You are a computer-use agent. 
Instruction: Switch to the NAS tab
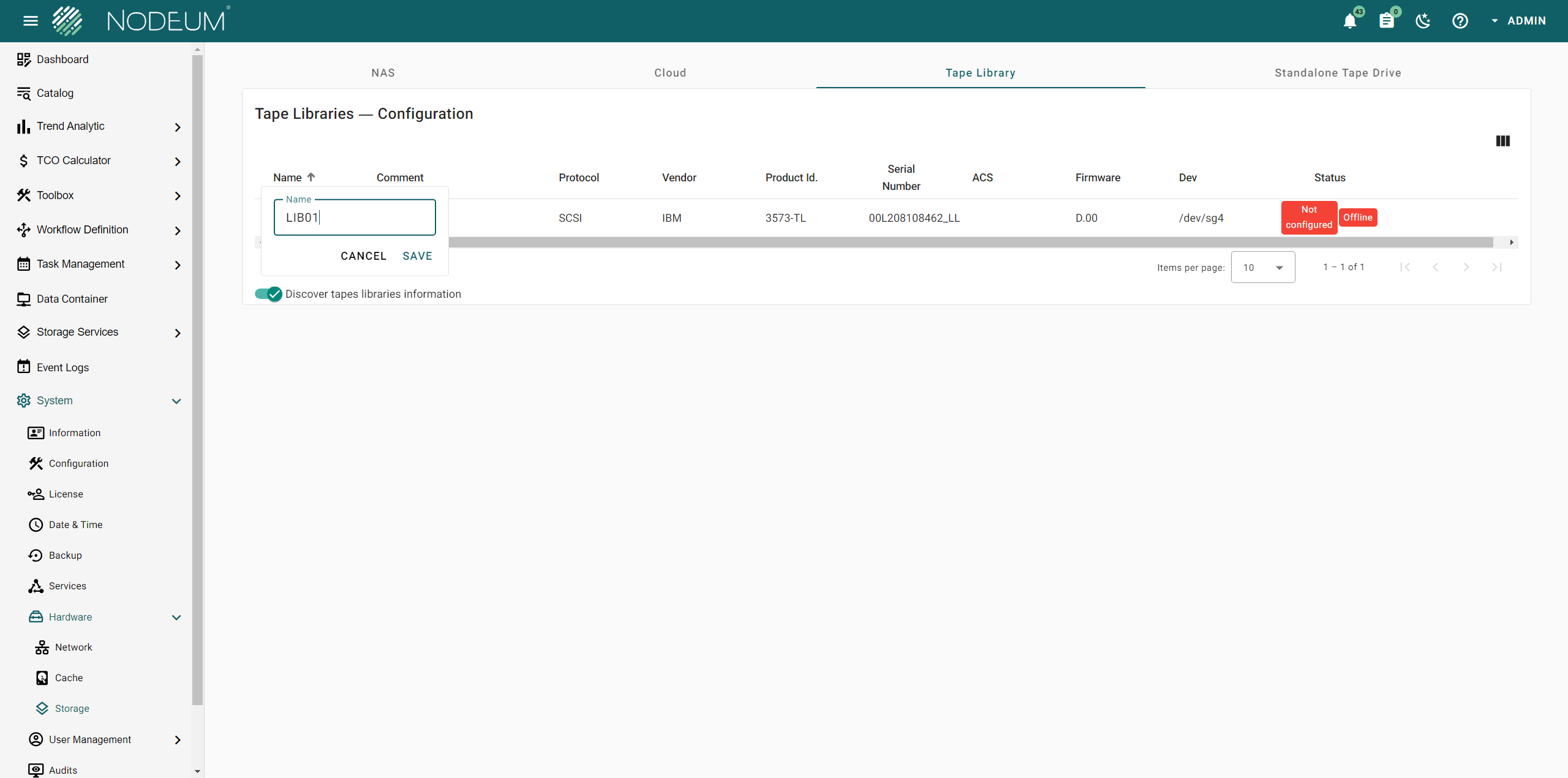click(383, 73)
